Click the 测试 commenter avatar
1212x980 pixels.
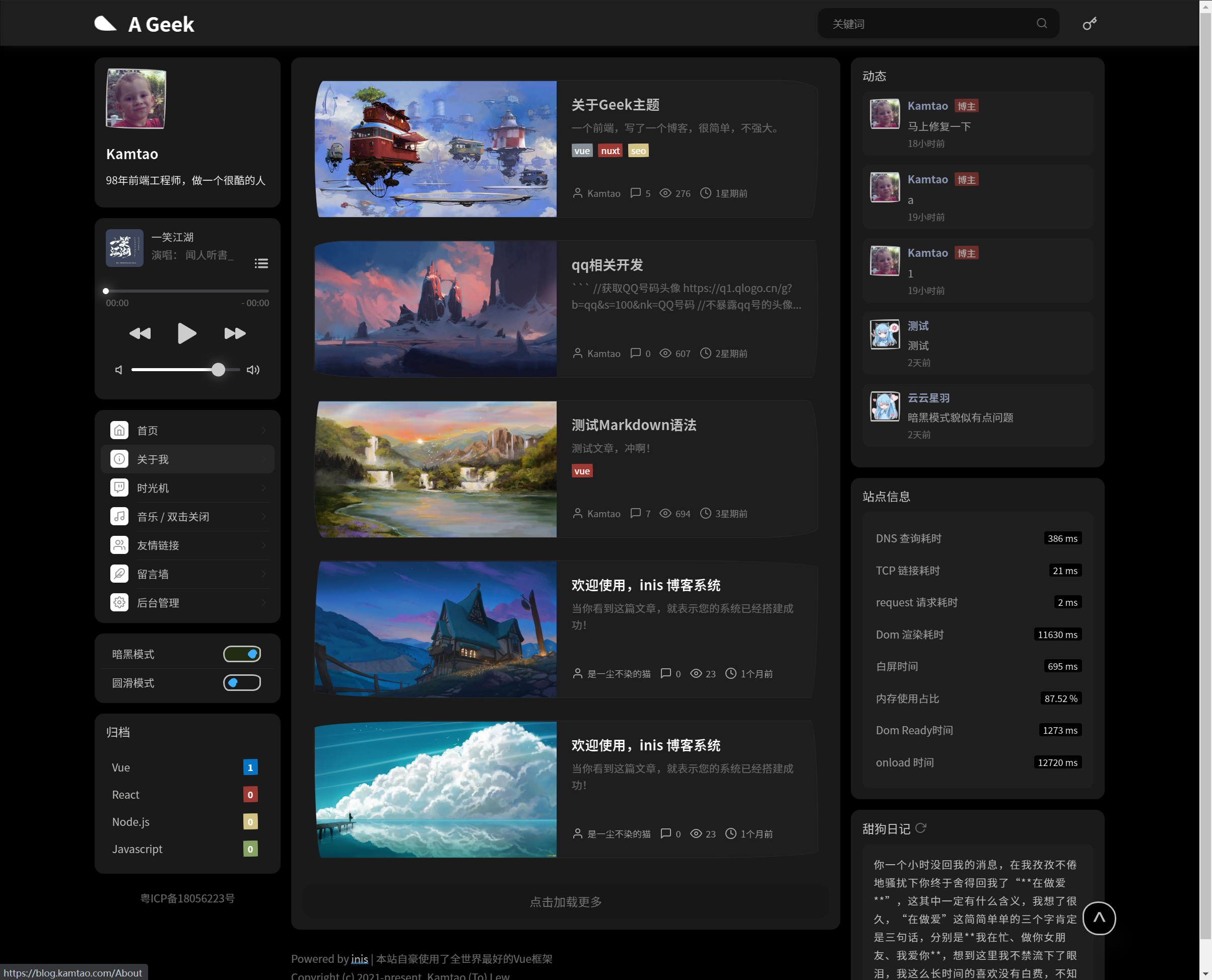point(885,334)
